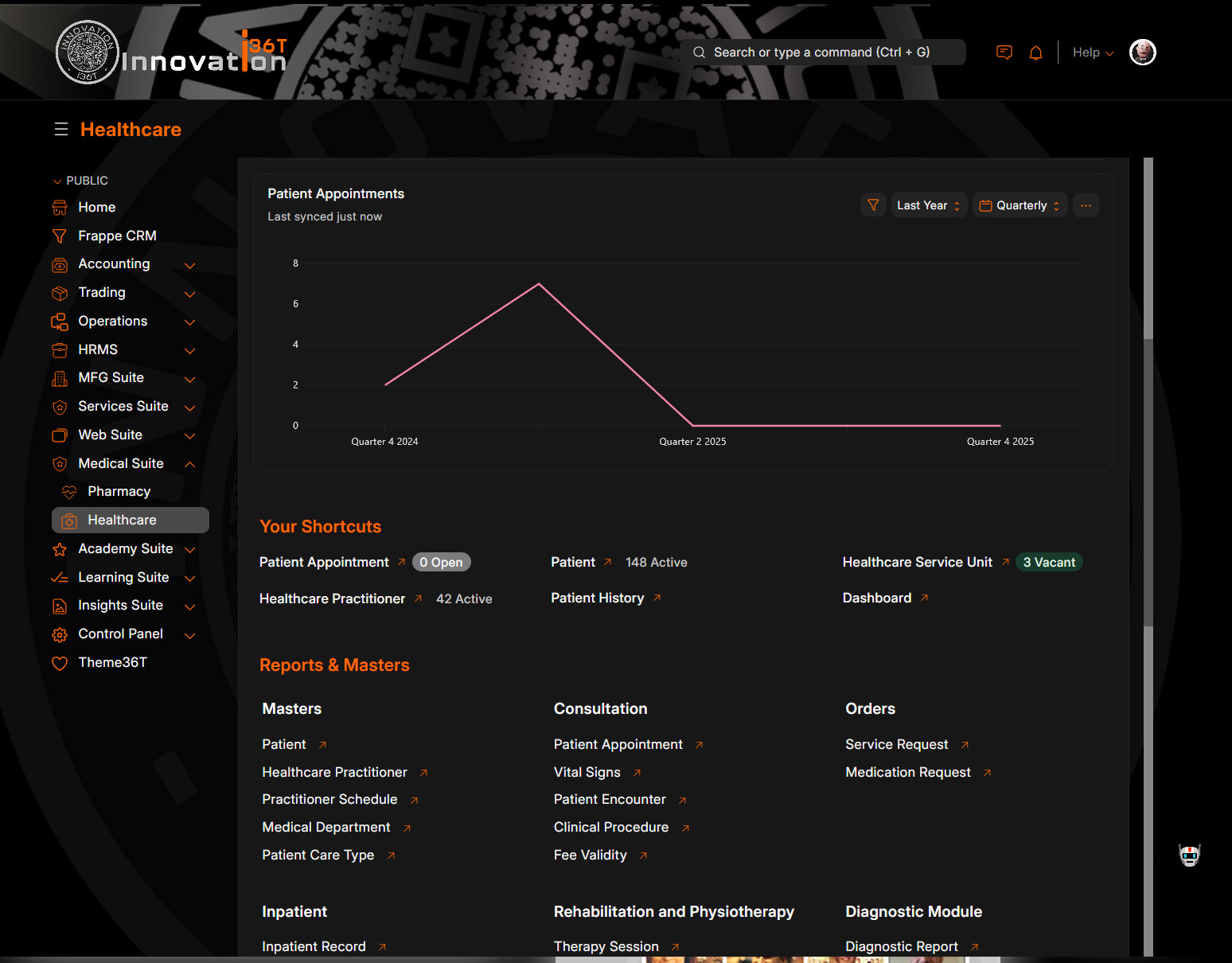The height and width of the screenshot is (963, 1232).
Task: Click the notification bell icon
Action: [1035, 53]
